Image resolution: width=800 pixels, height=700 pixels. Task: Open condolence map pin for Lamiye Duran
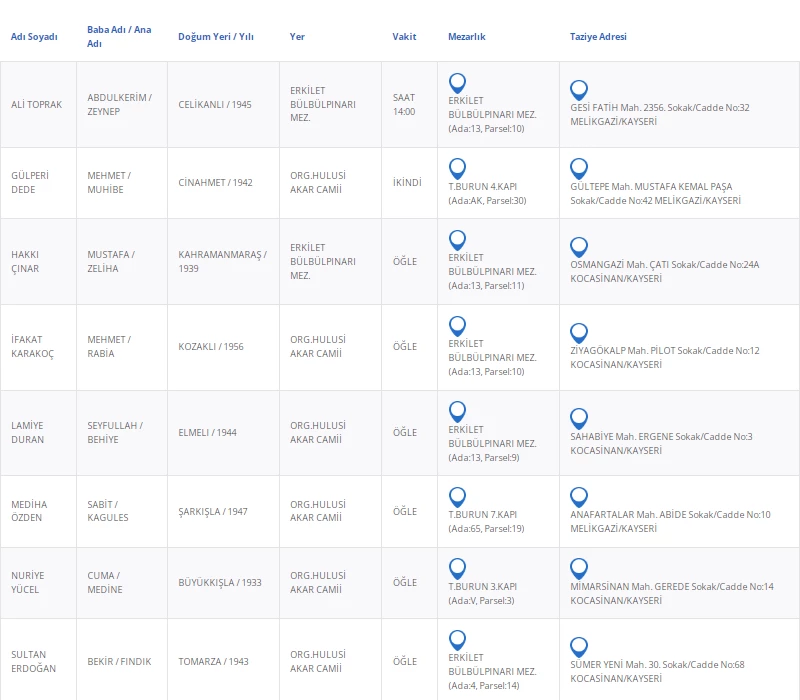coord(579,419)
